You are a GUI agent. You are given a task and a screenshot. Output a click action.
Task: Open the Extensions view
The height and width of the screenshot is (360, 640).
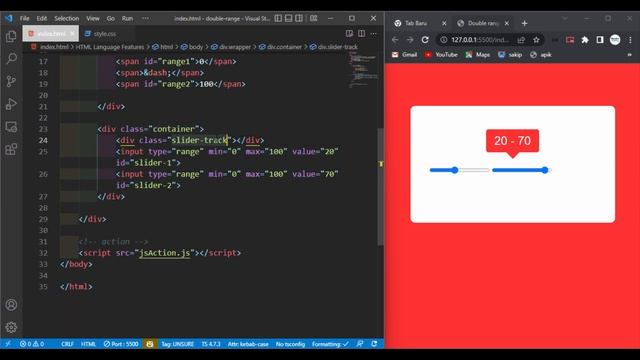[11, 149]
